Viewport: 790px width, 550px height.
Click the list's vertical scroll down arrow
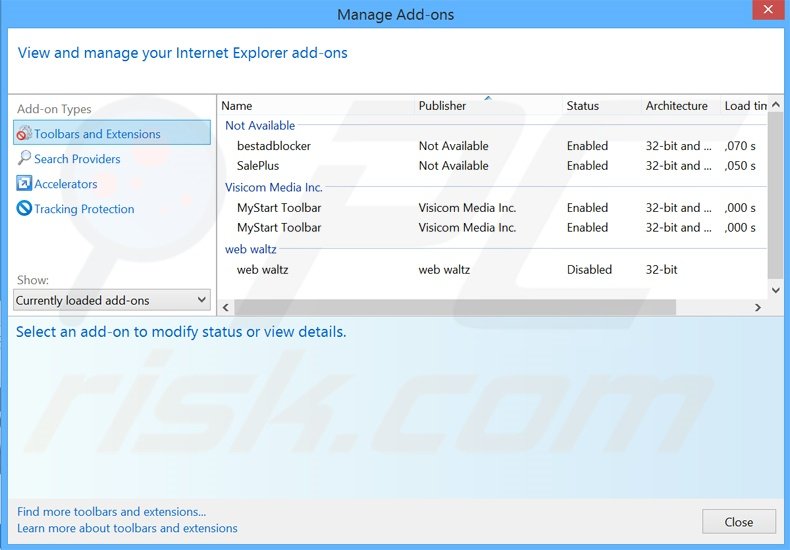(x=776, y=291)
